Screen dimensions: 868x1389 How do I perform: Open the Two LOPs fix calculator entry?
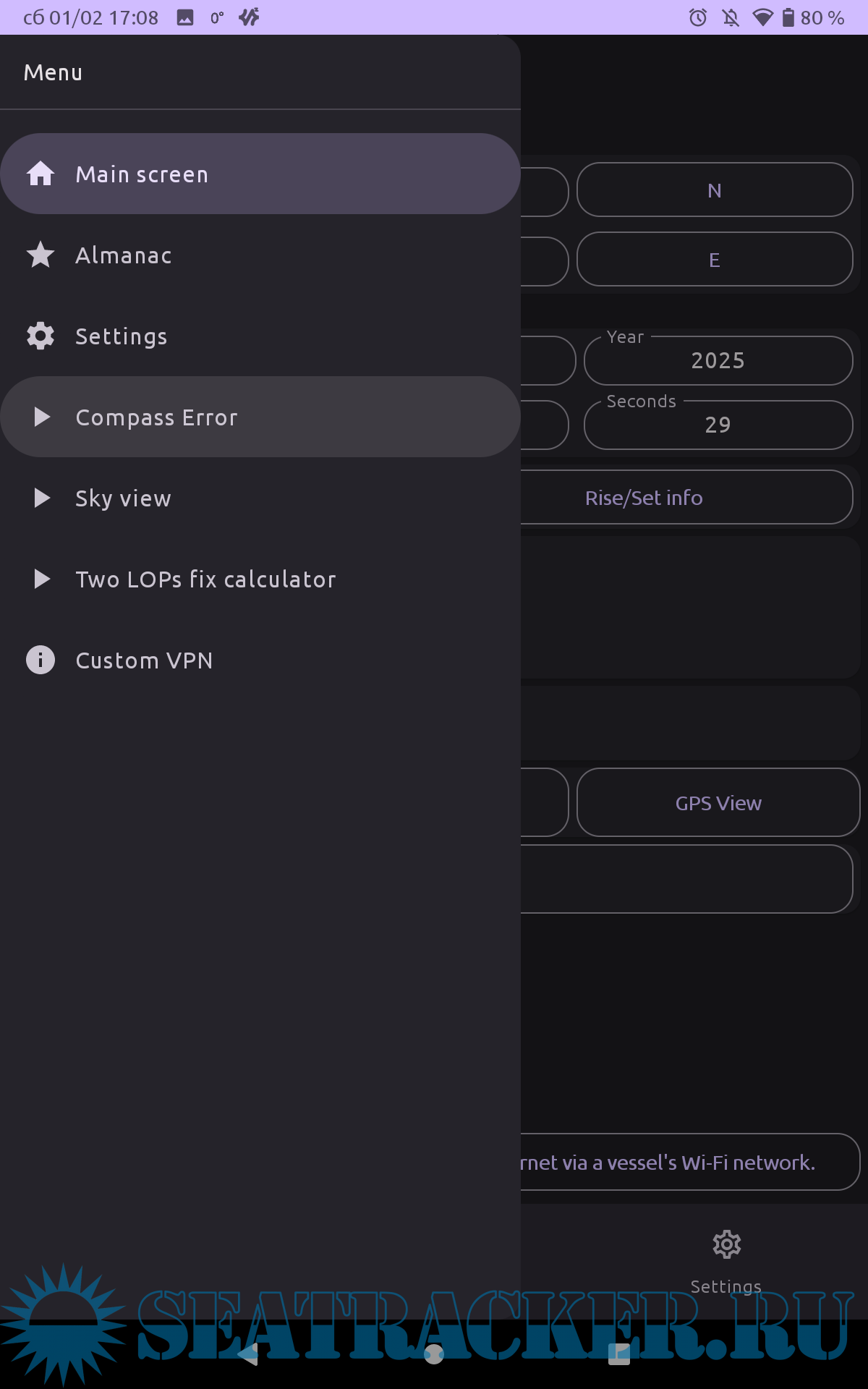pyautogui.click(x=206, y=579)
